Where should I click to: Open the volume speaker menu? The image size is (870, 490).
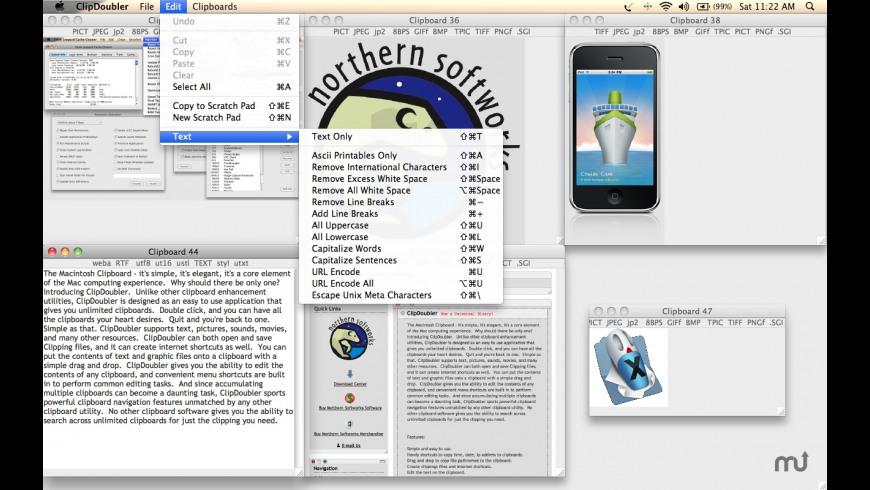pyautogui.click(x=684, y=7)
